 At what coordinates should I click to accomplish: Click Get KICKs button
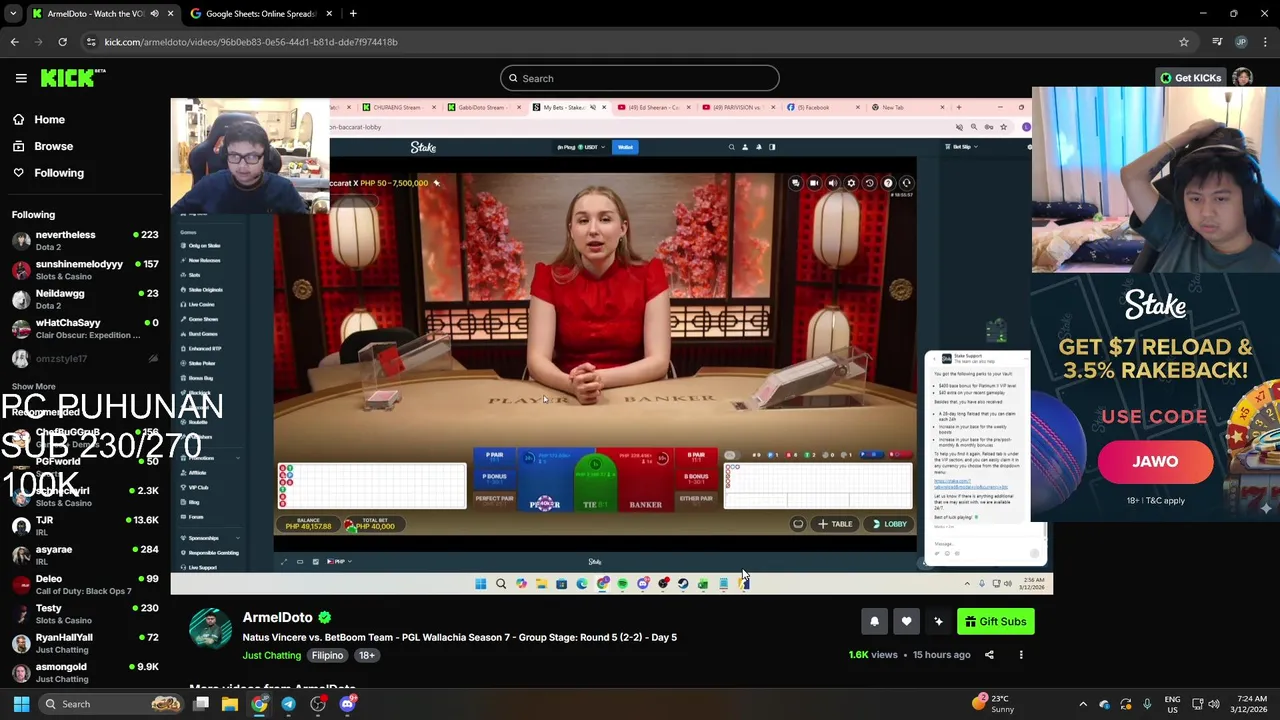pyautogui.click(x=1189, y=78)
